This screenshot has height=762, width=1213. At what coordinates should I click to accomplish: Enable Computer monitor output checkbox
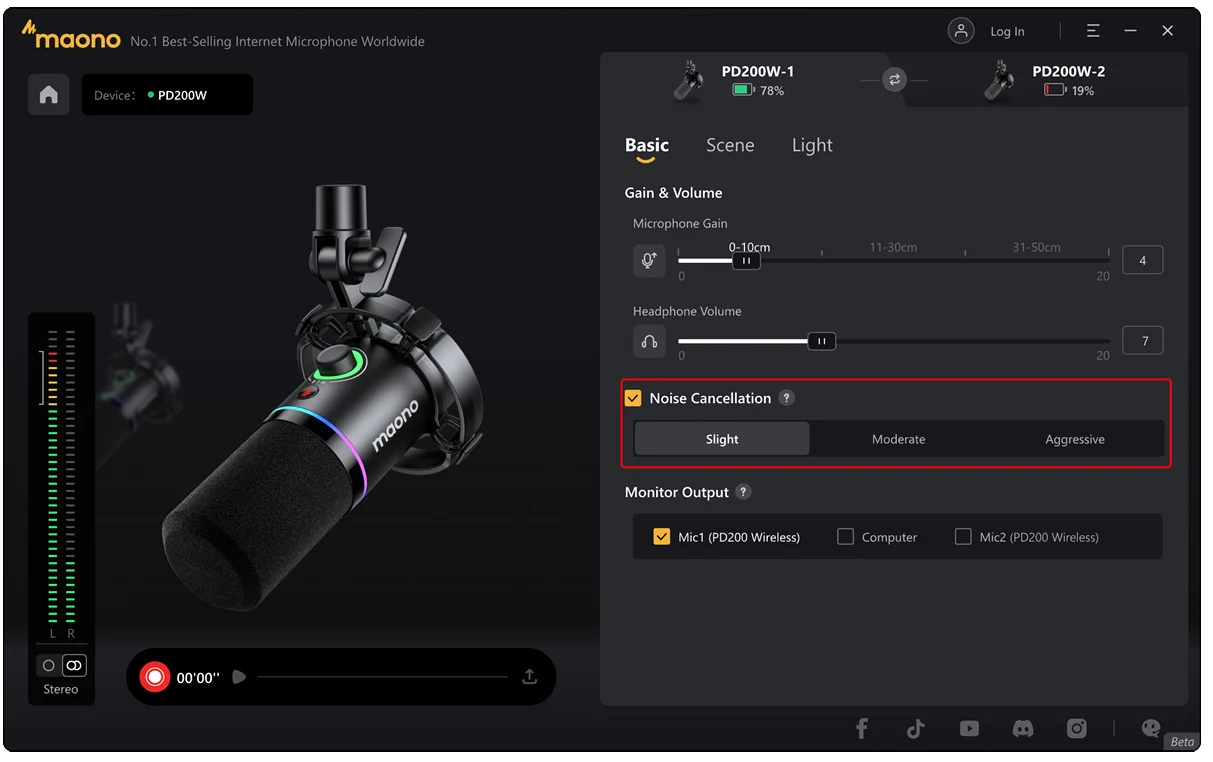[845, 537]
